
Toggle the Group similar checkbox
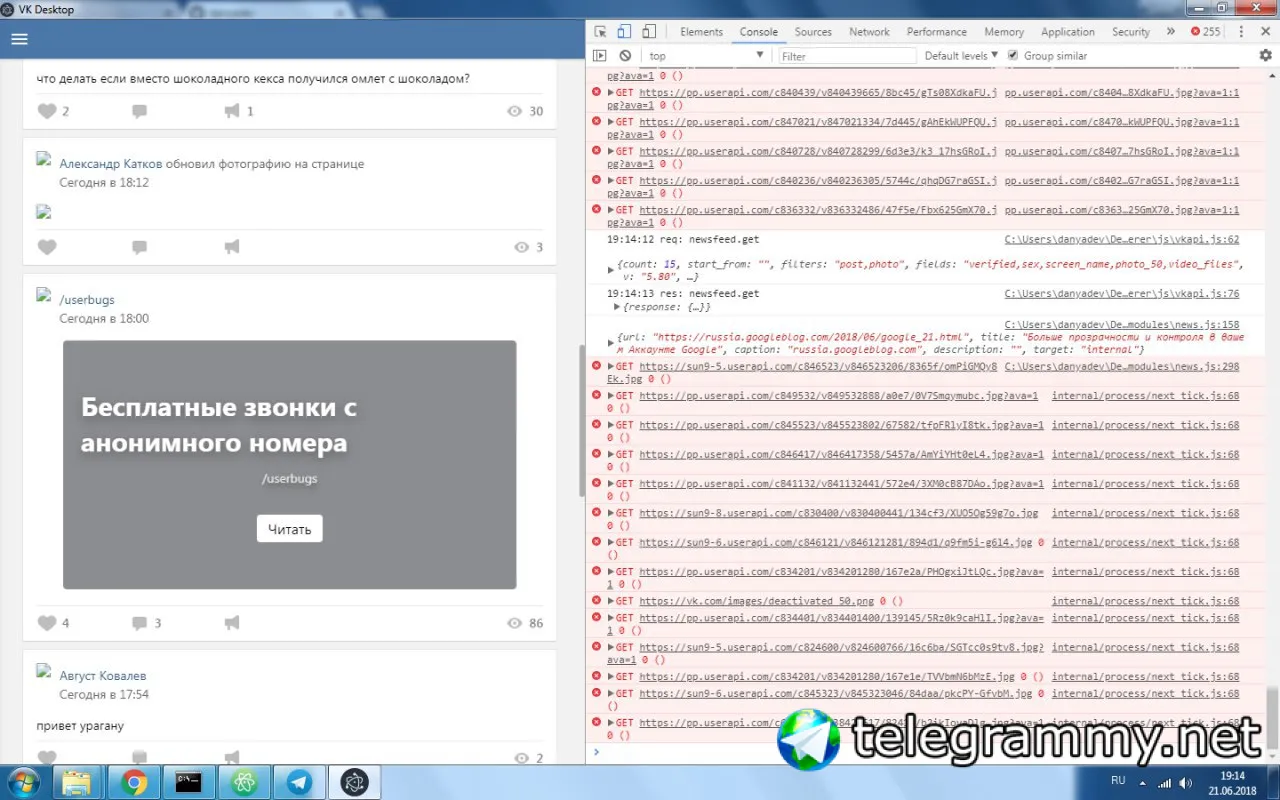(x=1013, y=56)
